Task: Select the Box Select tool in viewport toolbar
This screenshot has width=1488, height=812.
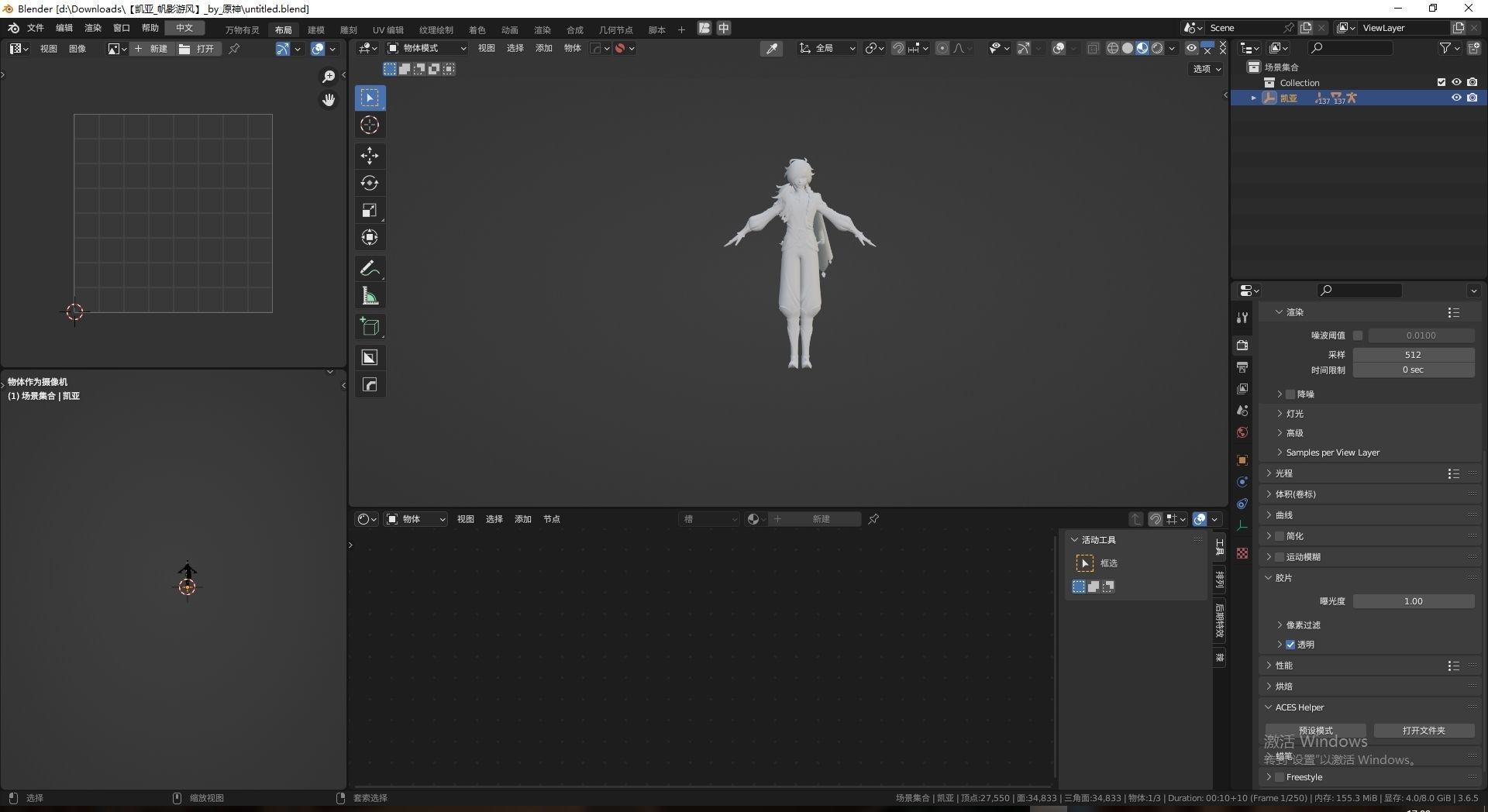Action: [370, 98]
